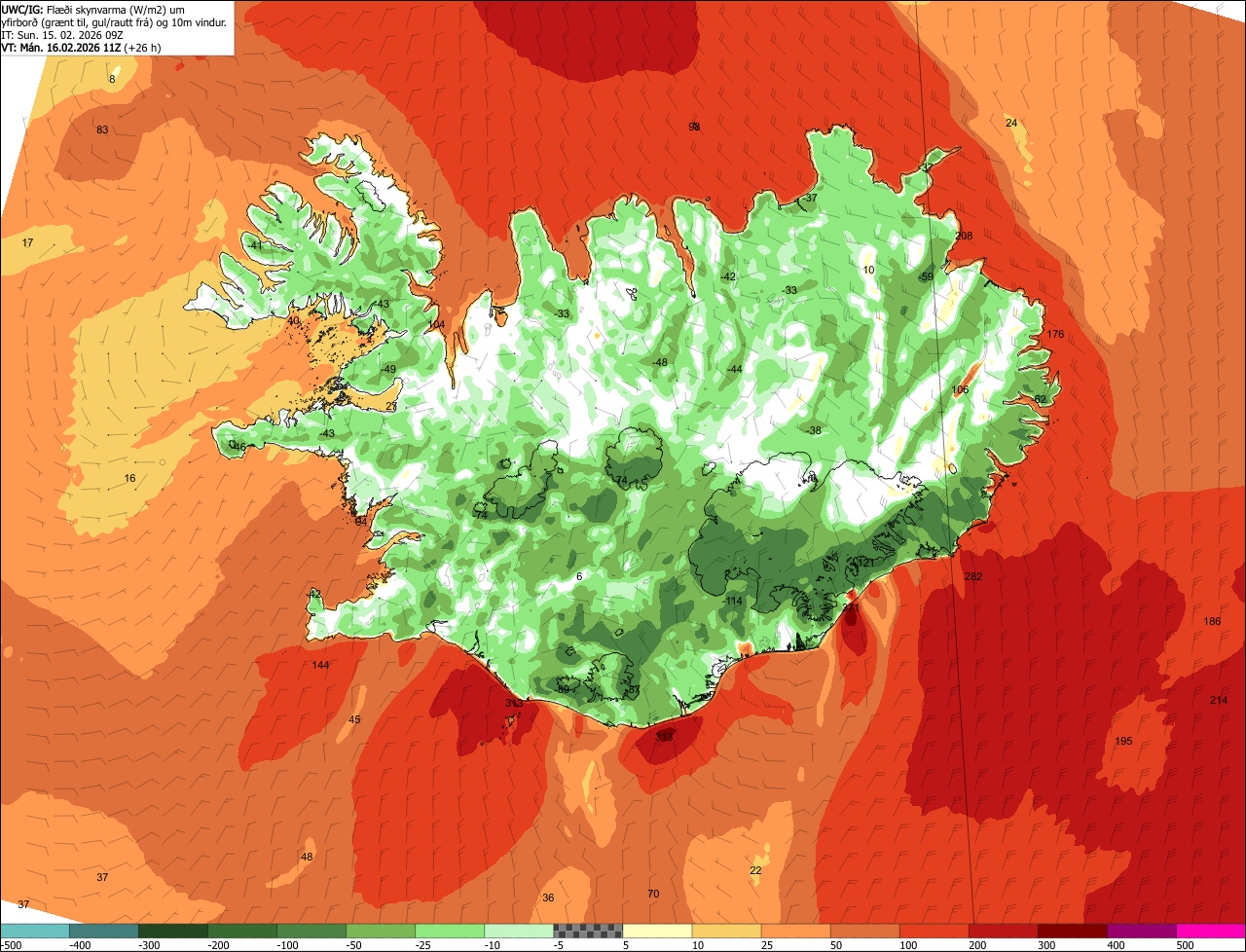1246x952 pixels.
Task: Click the pale yellow legend swatch between 5 and 10
Action: click(x=657, y=931)
